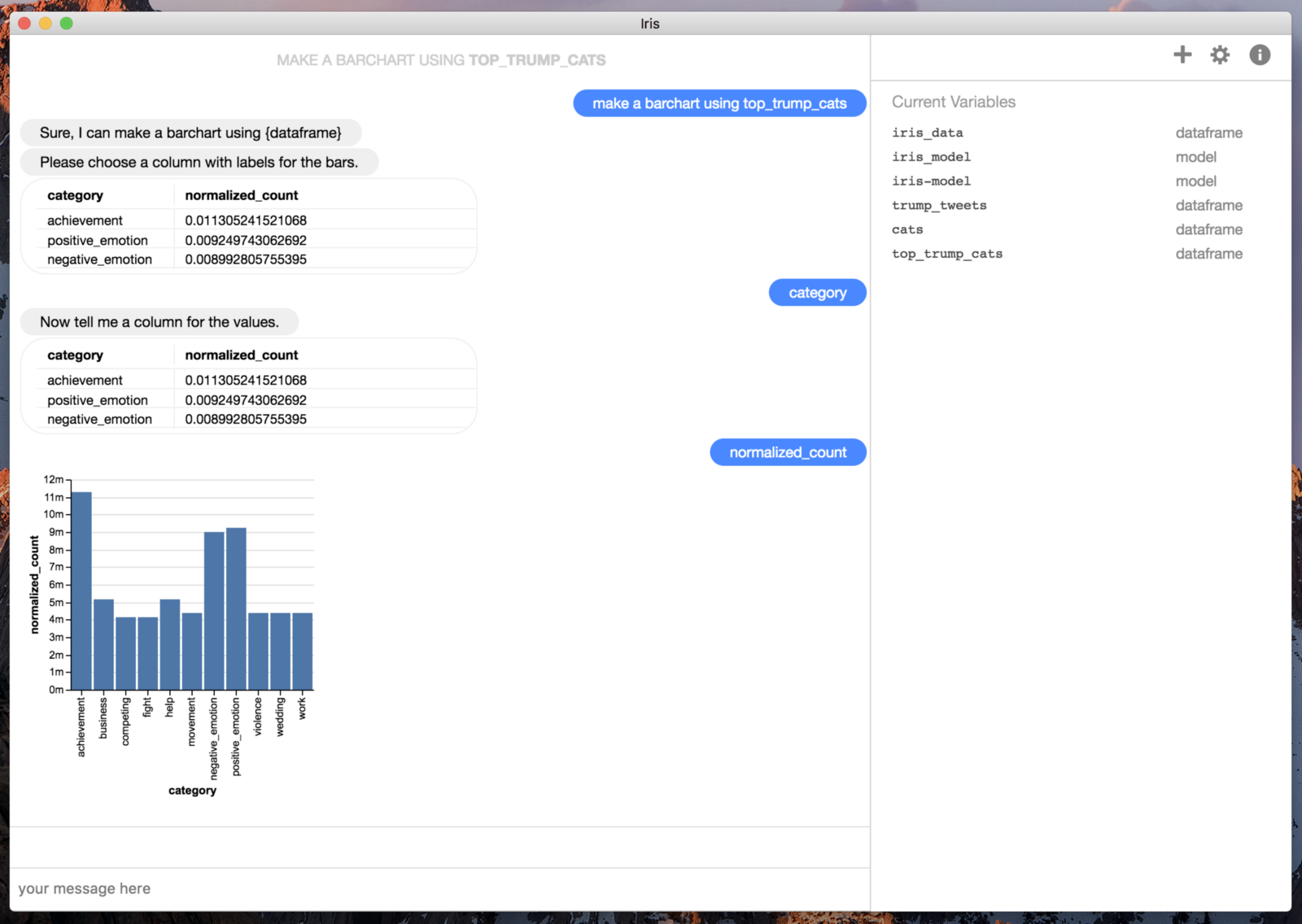1302x924 pixels.
Task: Click the 'category' header in the labels-prompt table
Action: pyautogui.click(x=75, y=195)
